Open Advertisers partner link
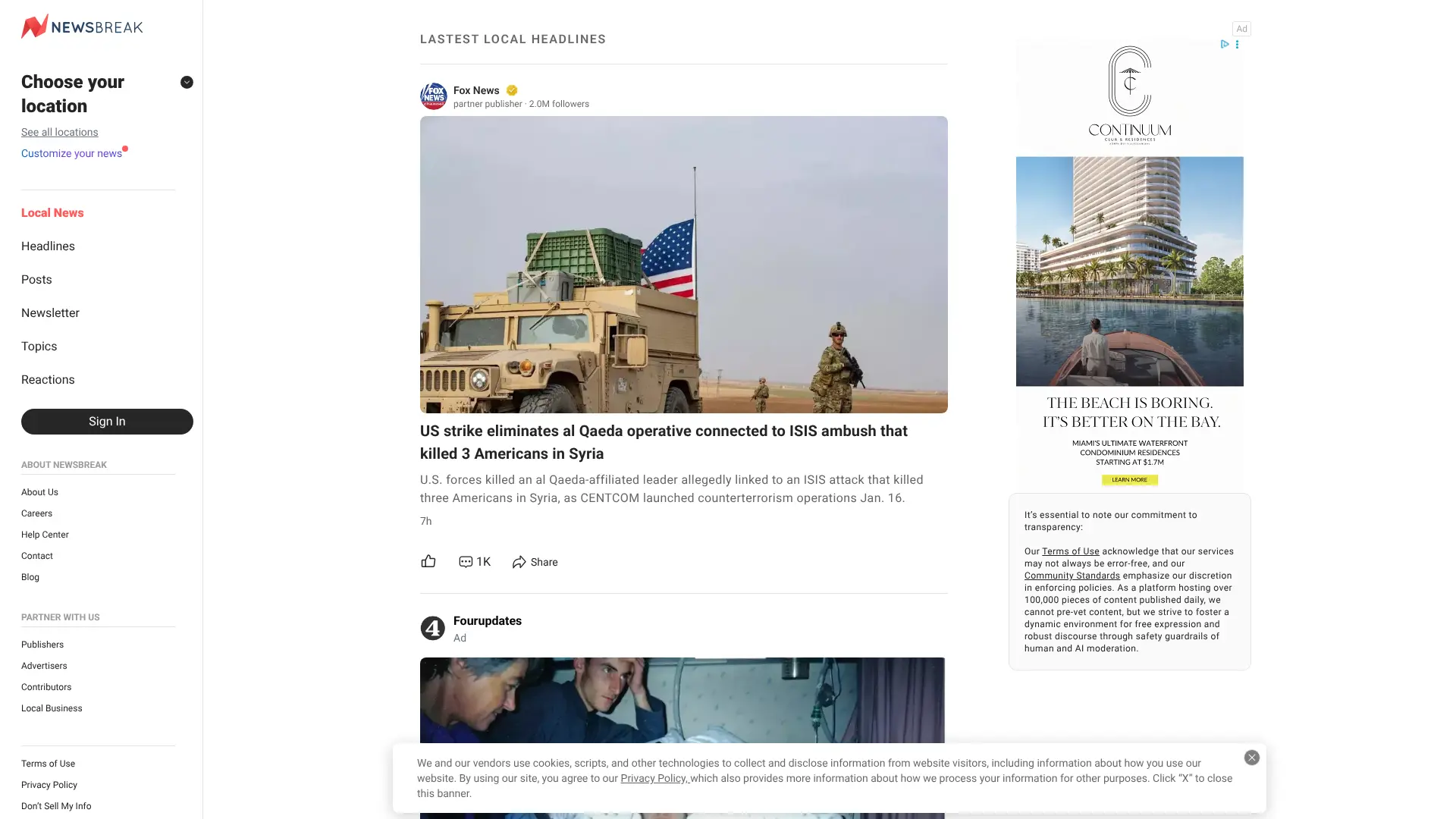This screenshot has width=1456, height=819. click(x=44, y=666)
